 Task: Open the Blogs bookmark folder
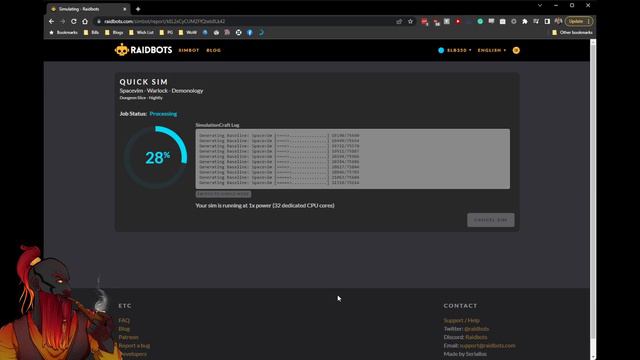pos(114,32)
